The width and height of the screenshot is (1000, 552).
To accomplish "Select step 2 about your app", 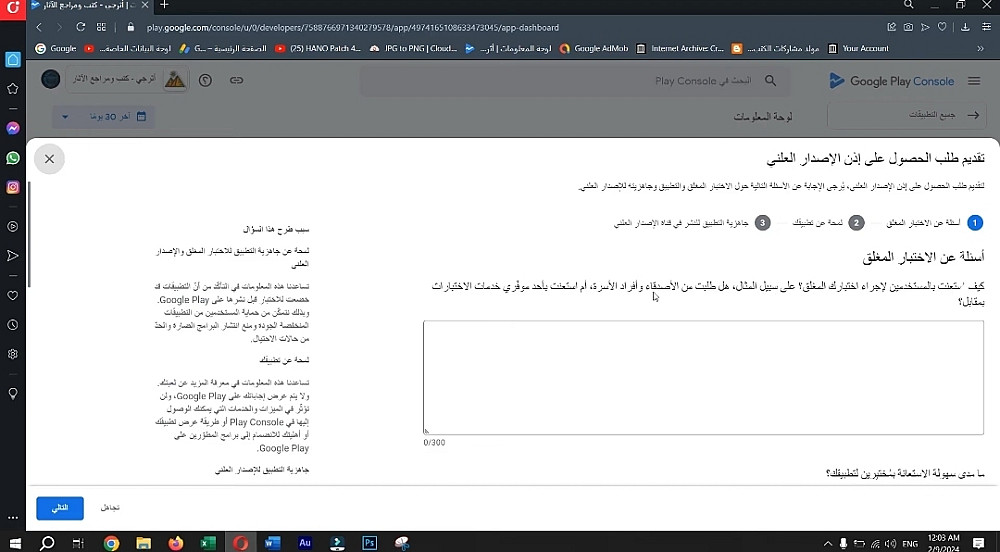I will [x=828, y=223].
